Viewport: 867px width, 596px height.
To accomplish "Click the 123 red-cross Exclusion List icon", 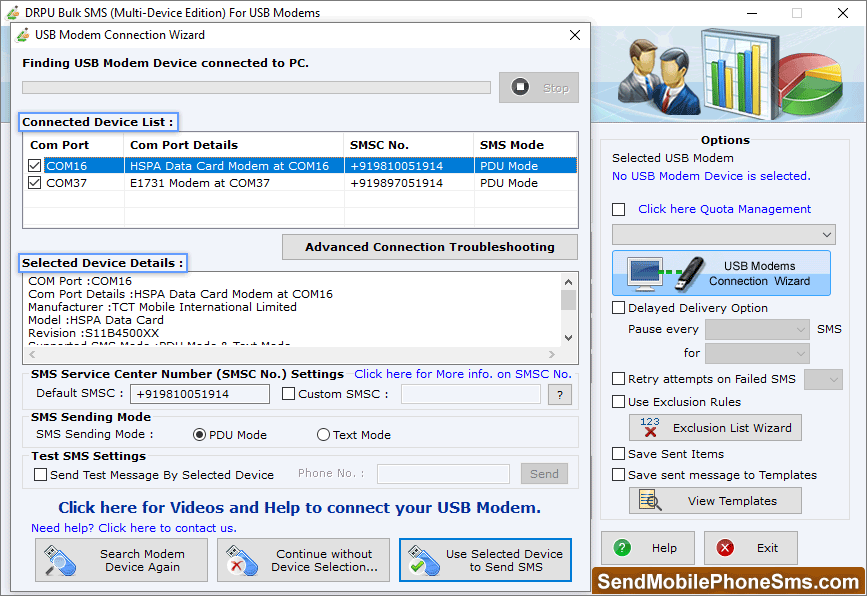I will pyautogui.click(x=650, y=427).
